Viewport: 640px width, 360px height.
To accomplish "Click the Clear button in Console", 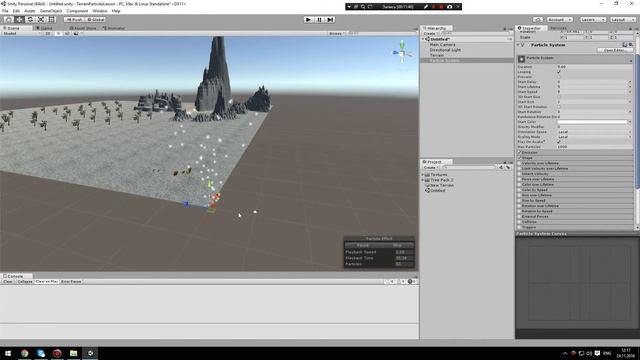I will (8, 282).
